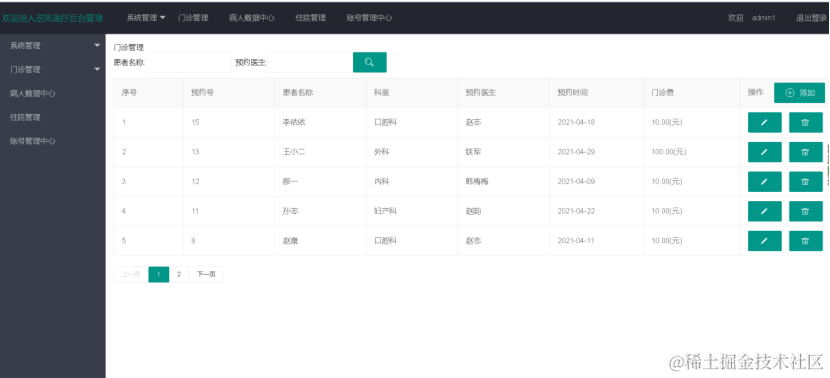The height and width of the screenshot is (378, 830).
Task: Edit the row with appointment number 12
Action: (764, 182)
